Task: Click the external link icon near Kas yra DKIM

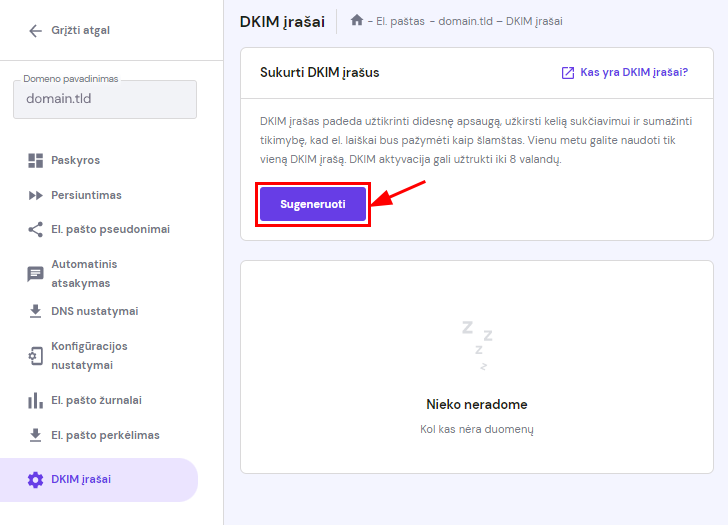Action: coord(568,73)
